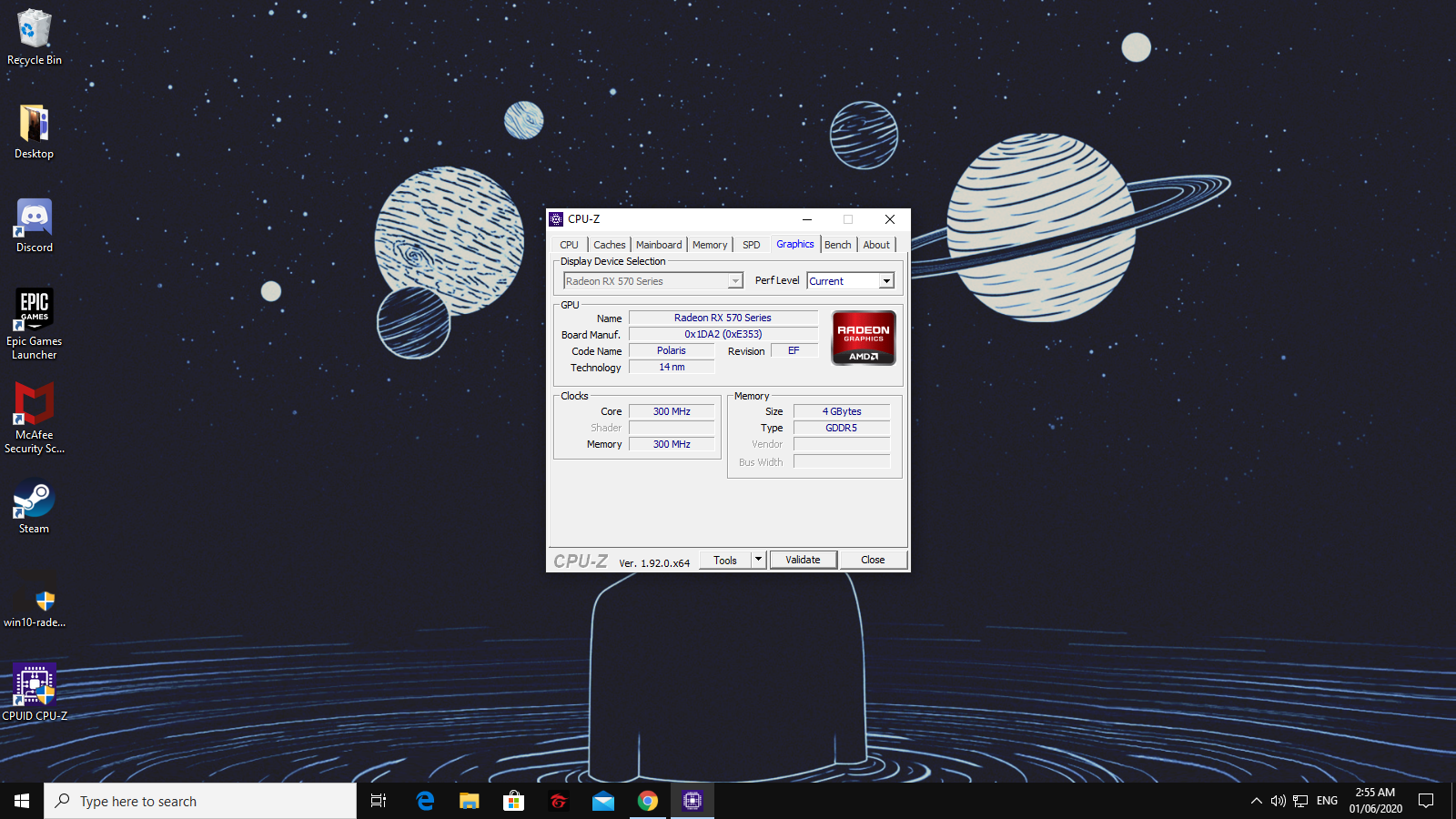Click the Close button in CPU-Z
This screenshot has height=819, width=1456.
pos(873,560)
